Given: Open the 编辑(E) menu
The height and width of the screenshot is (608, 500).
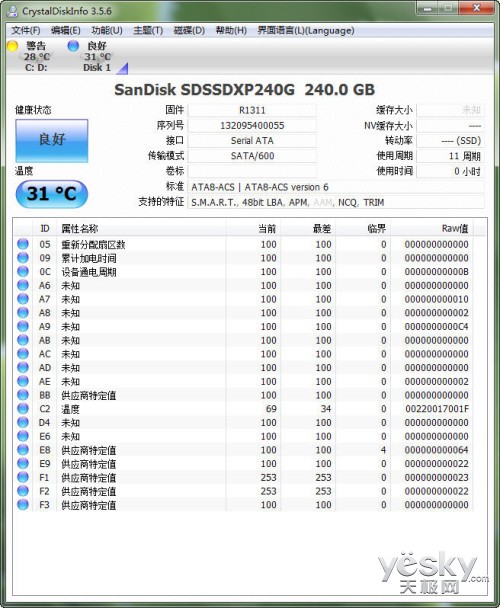Looking at the screenshot, I should point(66,31).
